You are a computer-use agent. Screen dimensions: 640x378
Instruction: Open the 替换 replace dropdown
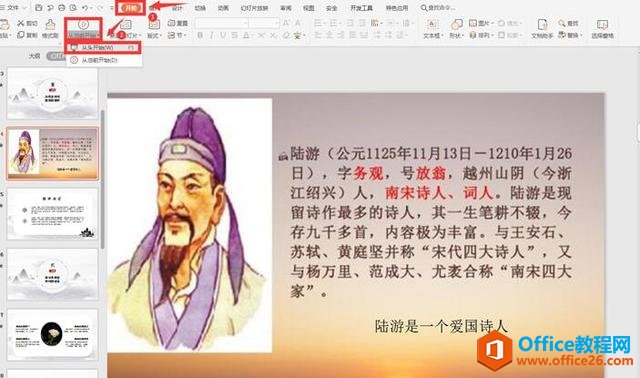point(570,36)
